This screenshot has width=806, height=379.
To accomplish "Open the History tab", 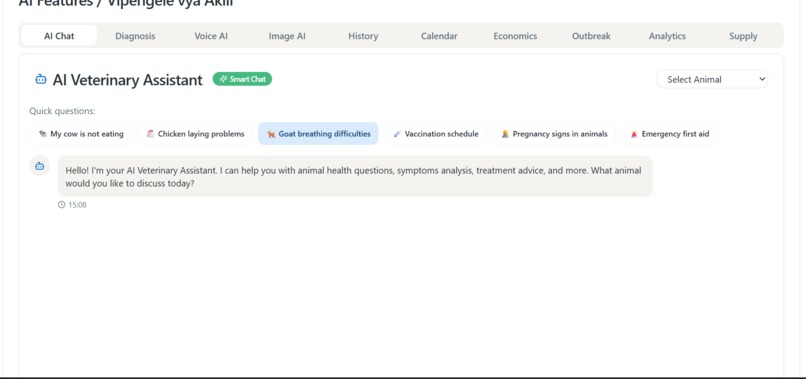I will coord(363,36).
